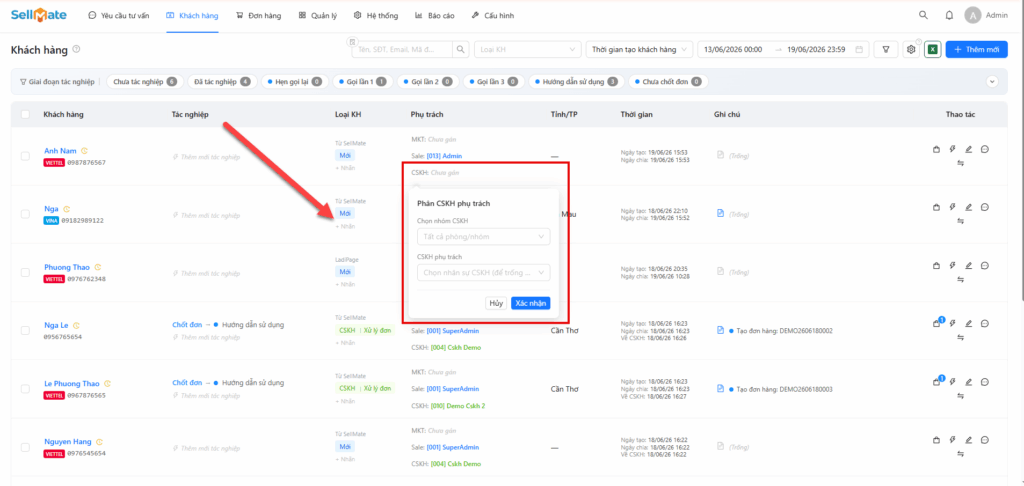Toggle the select-all checkbox in the table header
1024x486 pixels.
click(25, 114)
